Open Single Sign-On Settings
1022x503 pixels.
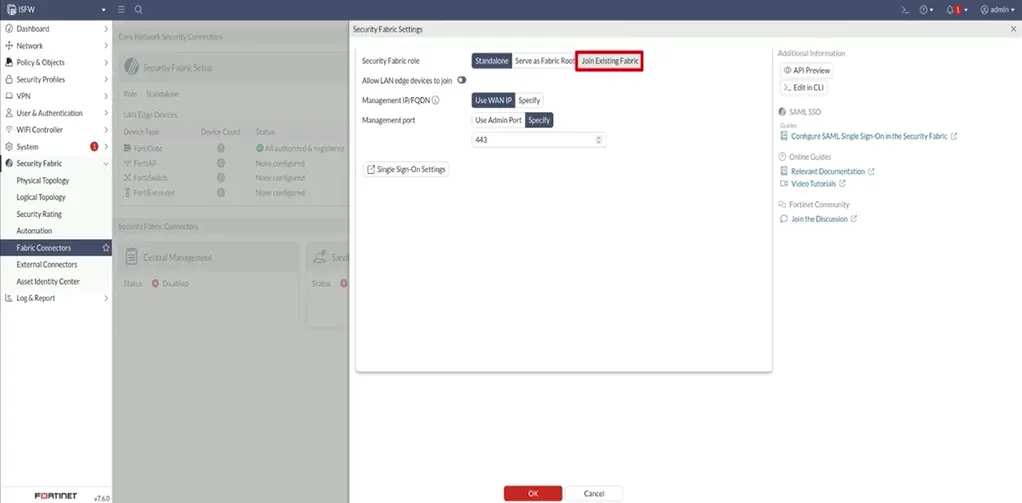[x=406, y=169]
